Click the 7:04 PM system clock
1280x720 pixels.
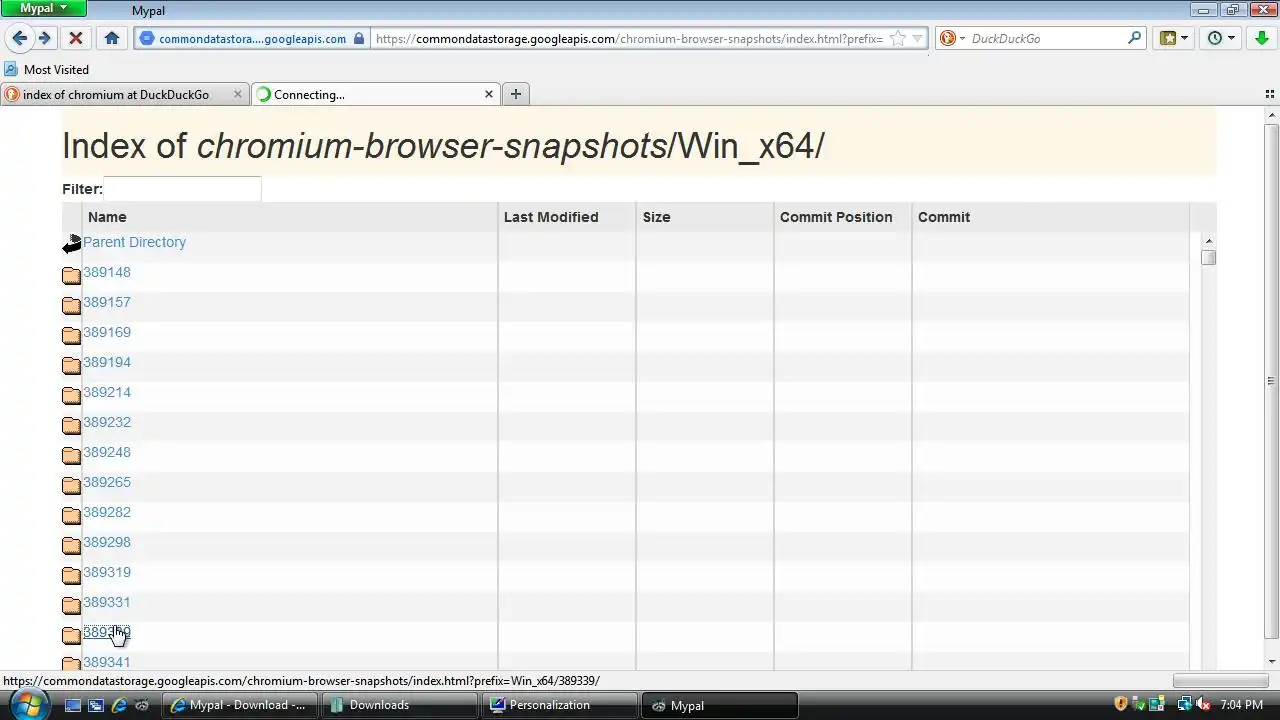(1241, 705)
